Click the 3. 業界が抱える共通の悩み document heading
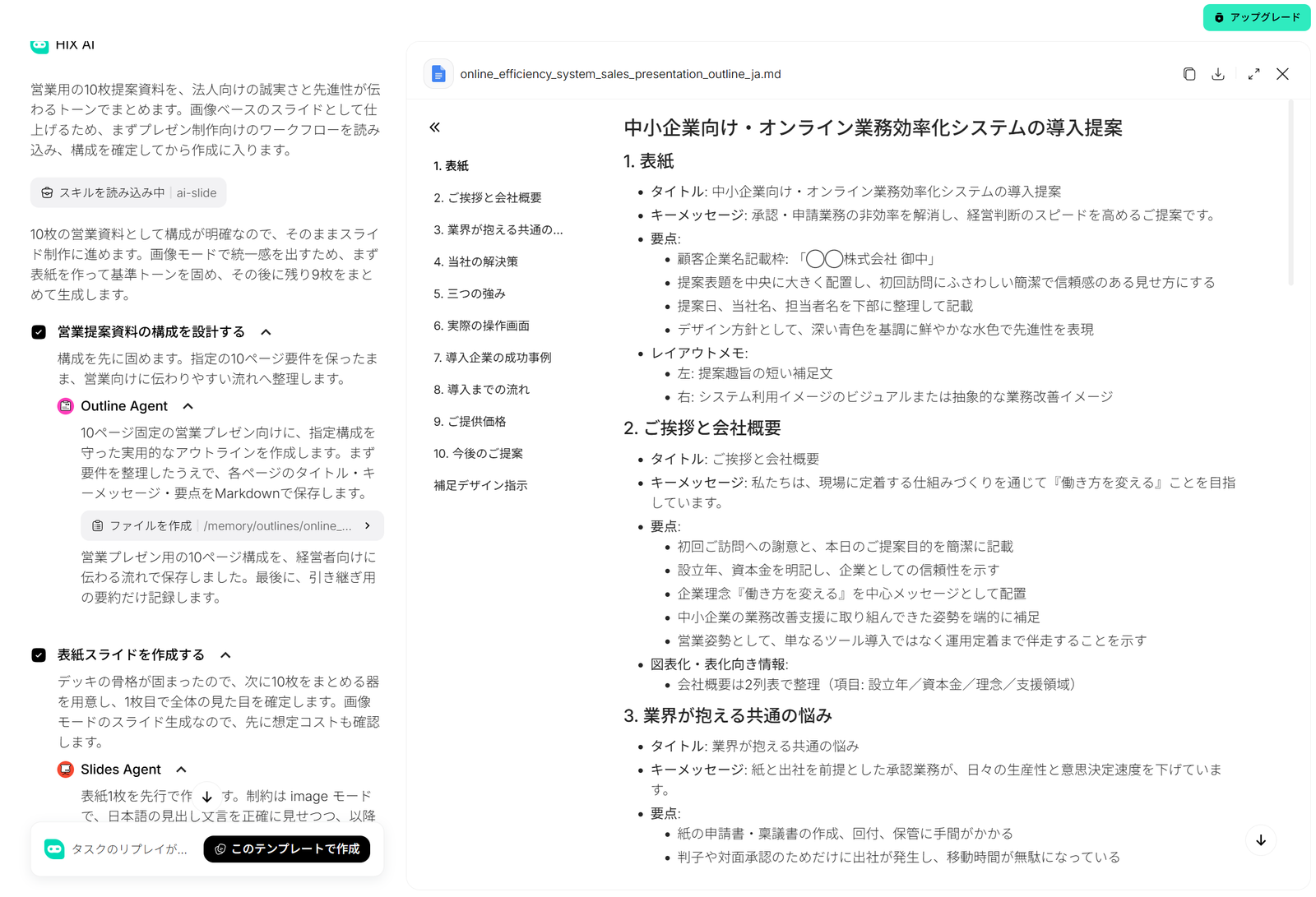Screen dimensions: 1316x897 point(728,716)
